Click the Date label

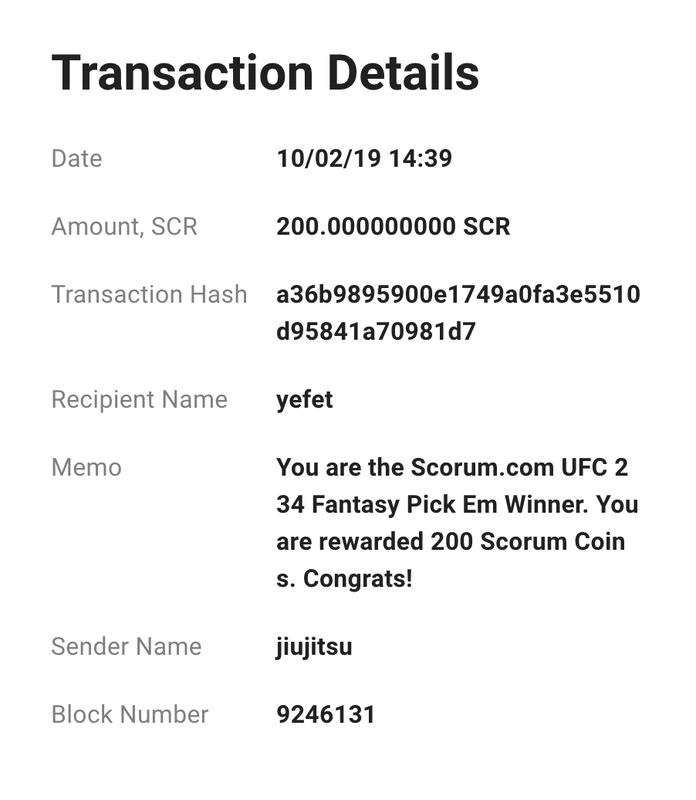coord(77,159)
